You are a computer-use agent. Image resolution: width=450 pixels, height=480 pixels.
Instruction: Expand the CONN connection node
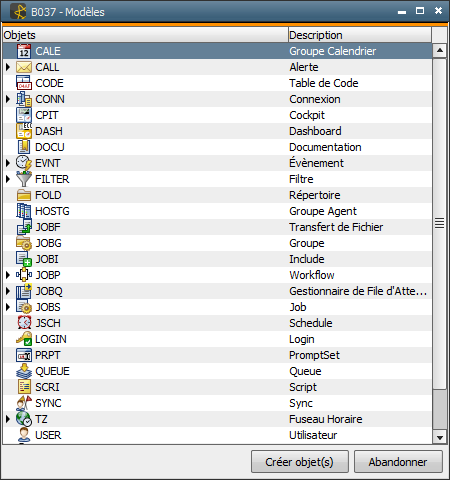click(x=8, y=99)
